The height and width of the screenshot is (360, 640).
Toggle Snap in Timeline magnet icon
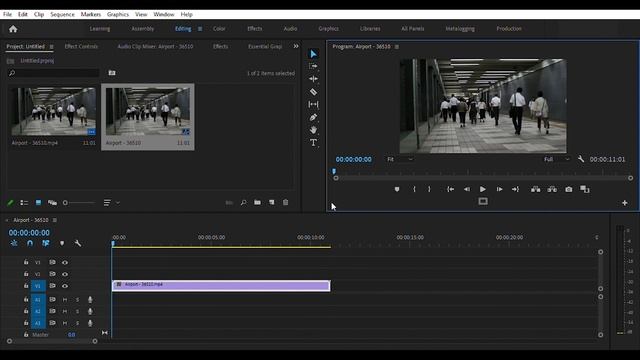[30, 243]
